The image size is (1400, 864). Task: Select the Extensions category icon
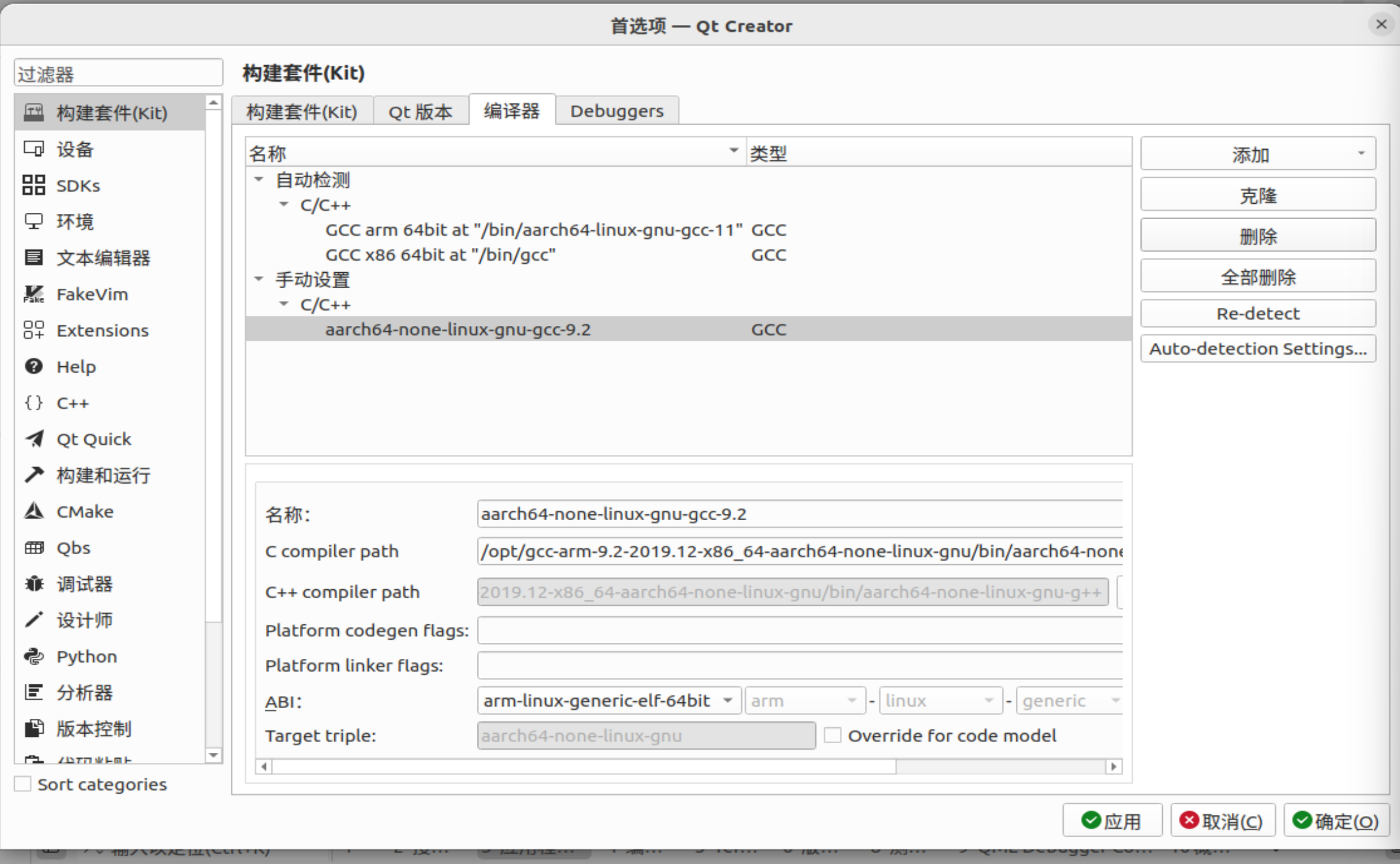coord(34,330)
